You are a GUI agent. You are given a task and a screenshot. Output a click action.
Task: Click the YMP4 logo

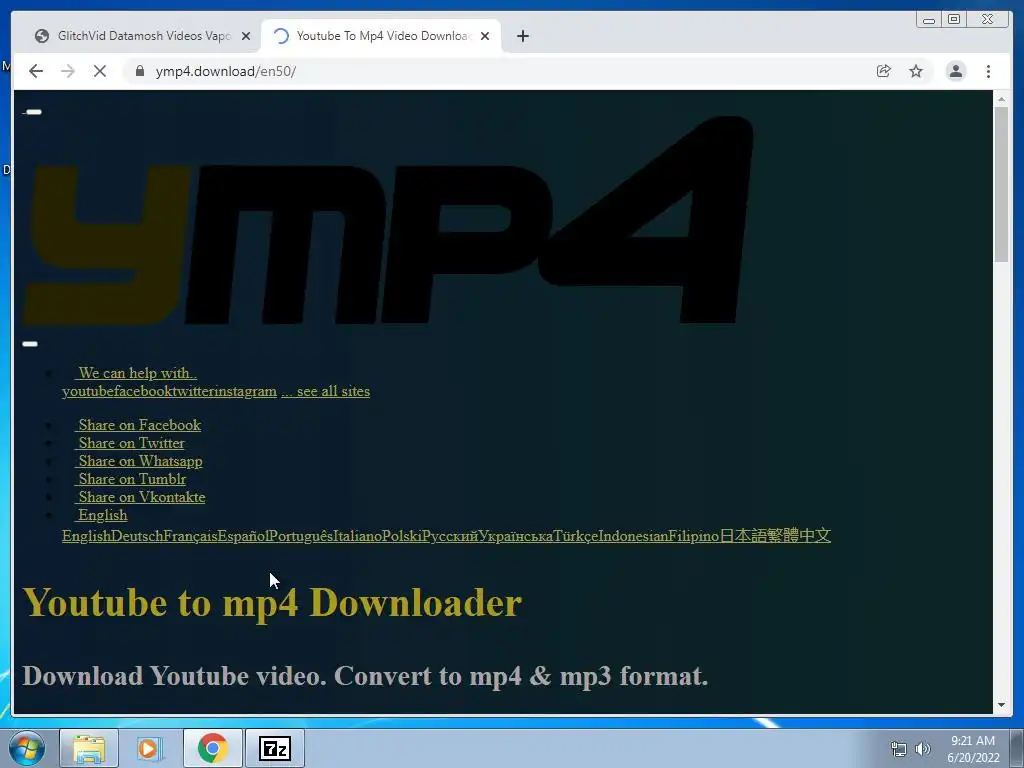[388, 221]
